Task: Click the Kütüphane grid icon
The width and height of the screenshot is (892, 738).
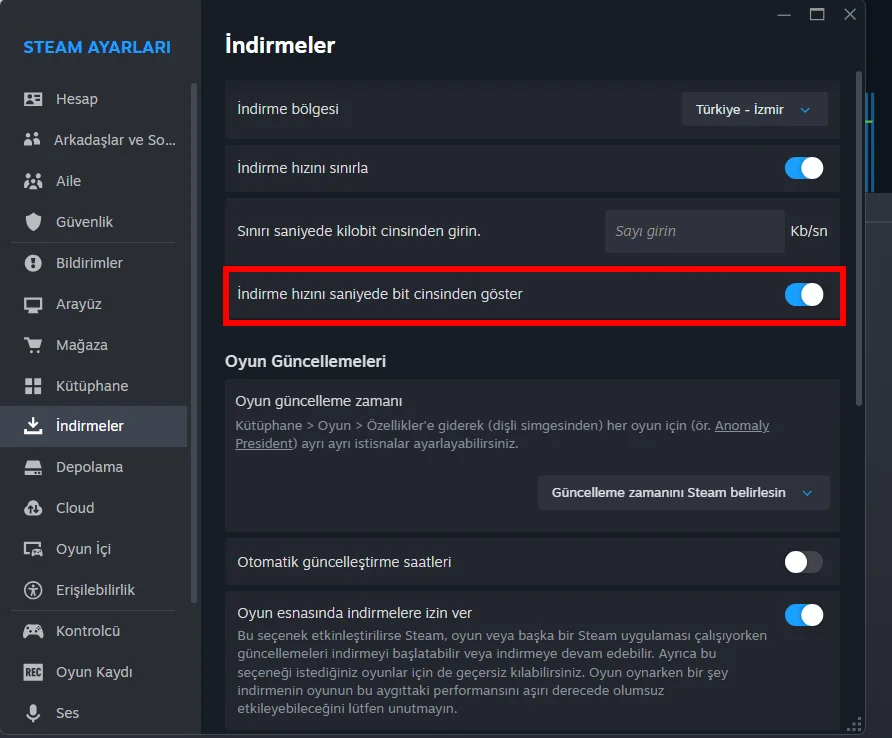Action: pyautogui.click(x=33, y=386)
